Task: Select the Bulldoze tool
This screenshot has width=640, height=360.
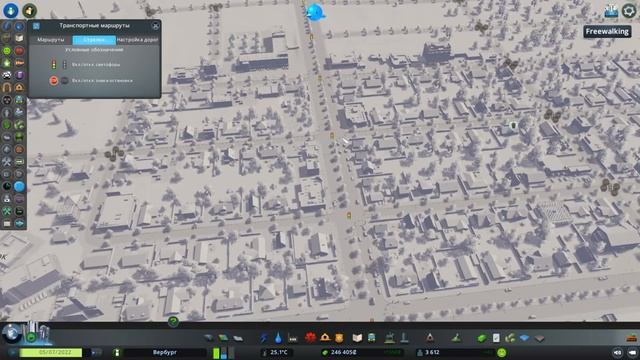Action: point(632,338)
